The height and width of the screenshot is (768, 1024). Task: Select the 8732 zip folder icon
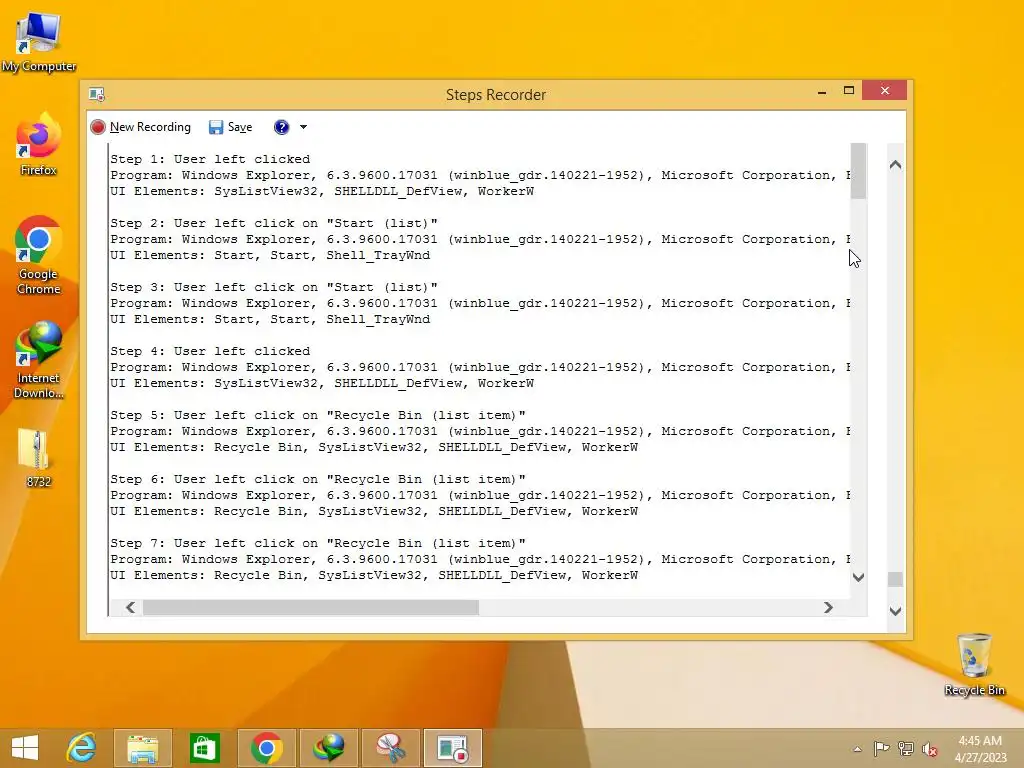[39, 459]
